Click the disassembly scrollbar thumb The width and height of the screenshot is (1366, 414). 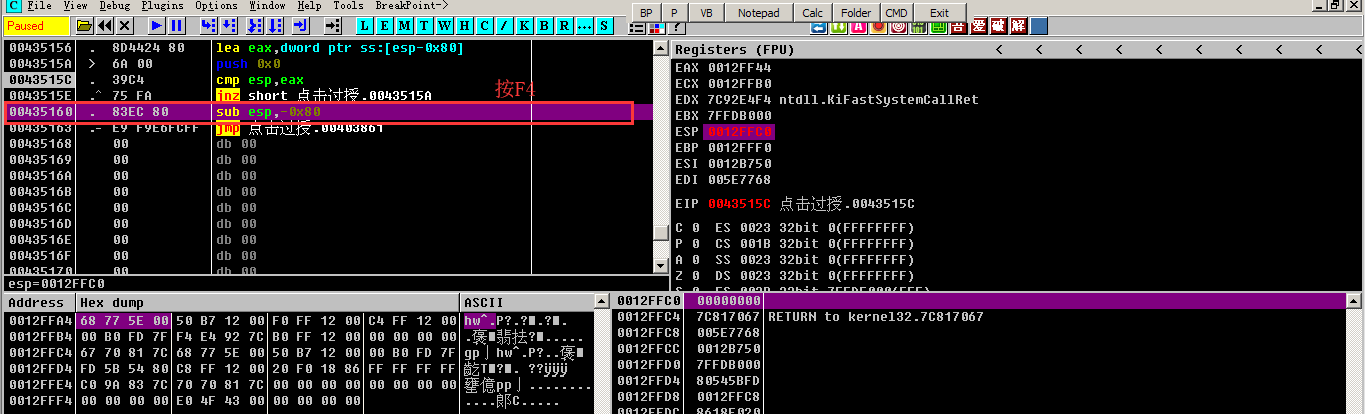659,232
